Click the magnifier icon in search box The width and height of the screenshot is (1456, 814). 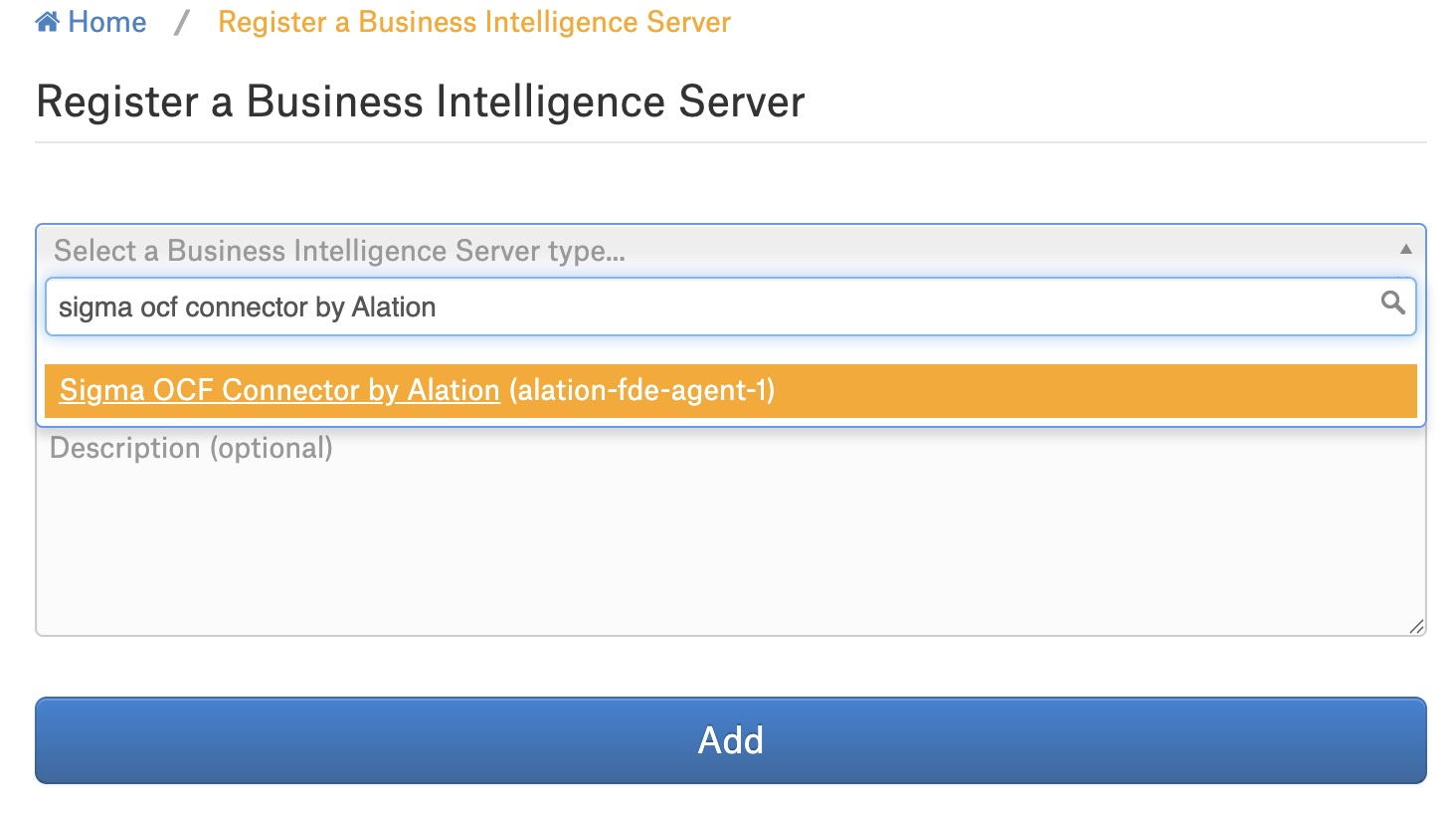(x=1392, y=303)
